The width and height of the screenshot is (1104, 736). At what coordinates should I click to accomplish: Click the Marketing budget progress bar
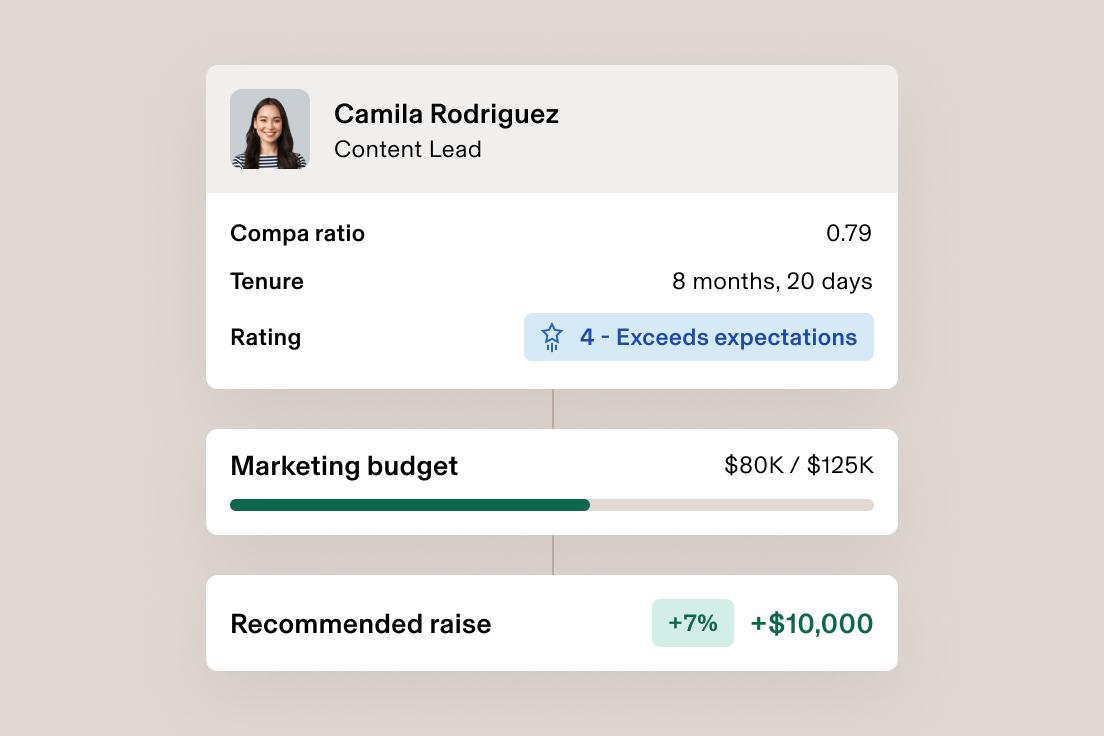coord(552,505)
